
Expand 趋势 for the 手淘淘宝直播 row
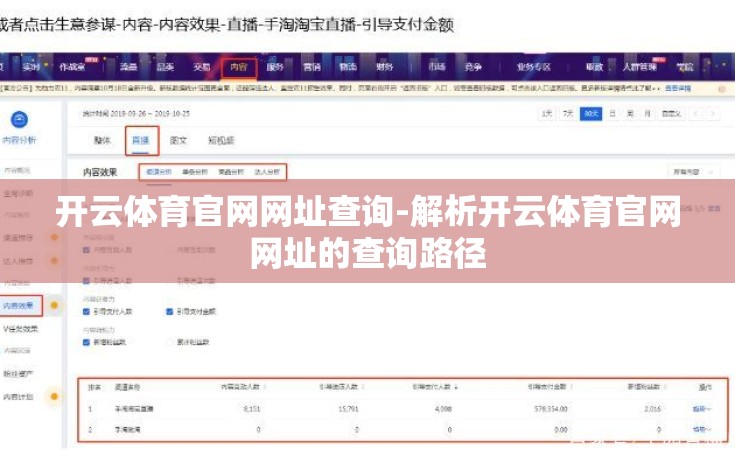click(x=701, y=409)
